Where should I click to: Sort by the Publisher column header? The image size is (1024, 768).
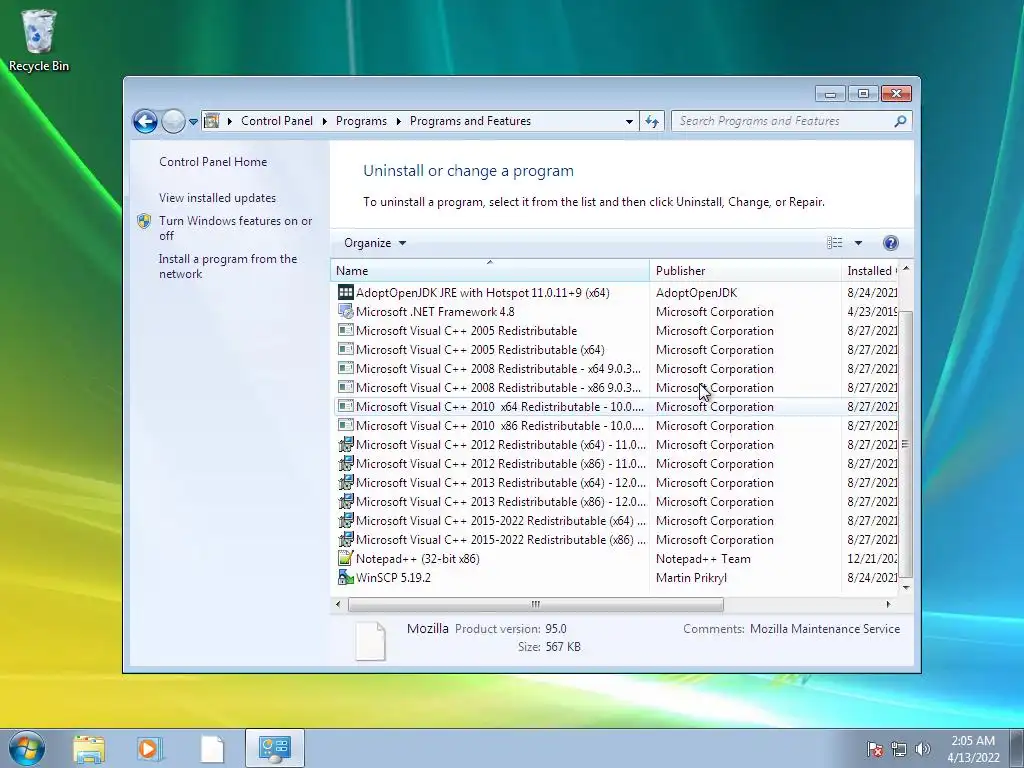pos(746,270)
